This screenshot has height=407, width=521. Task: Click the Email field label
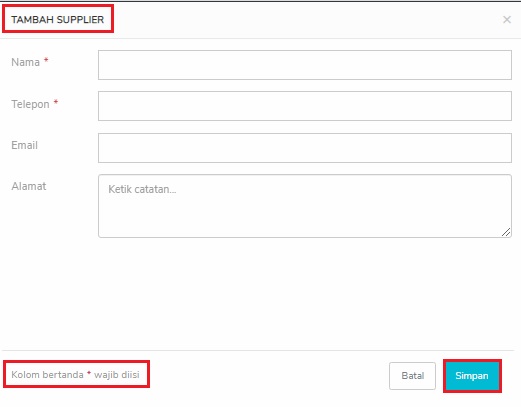point(24,145)
